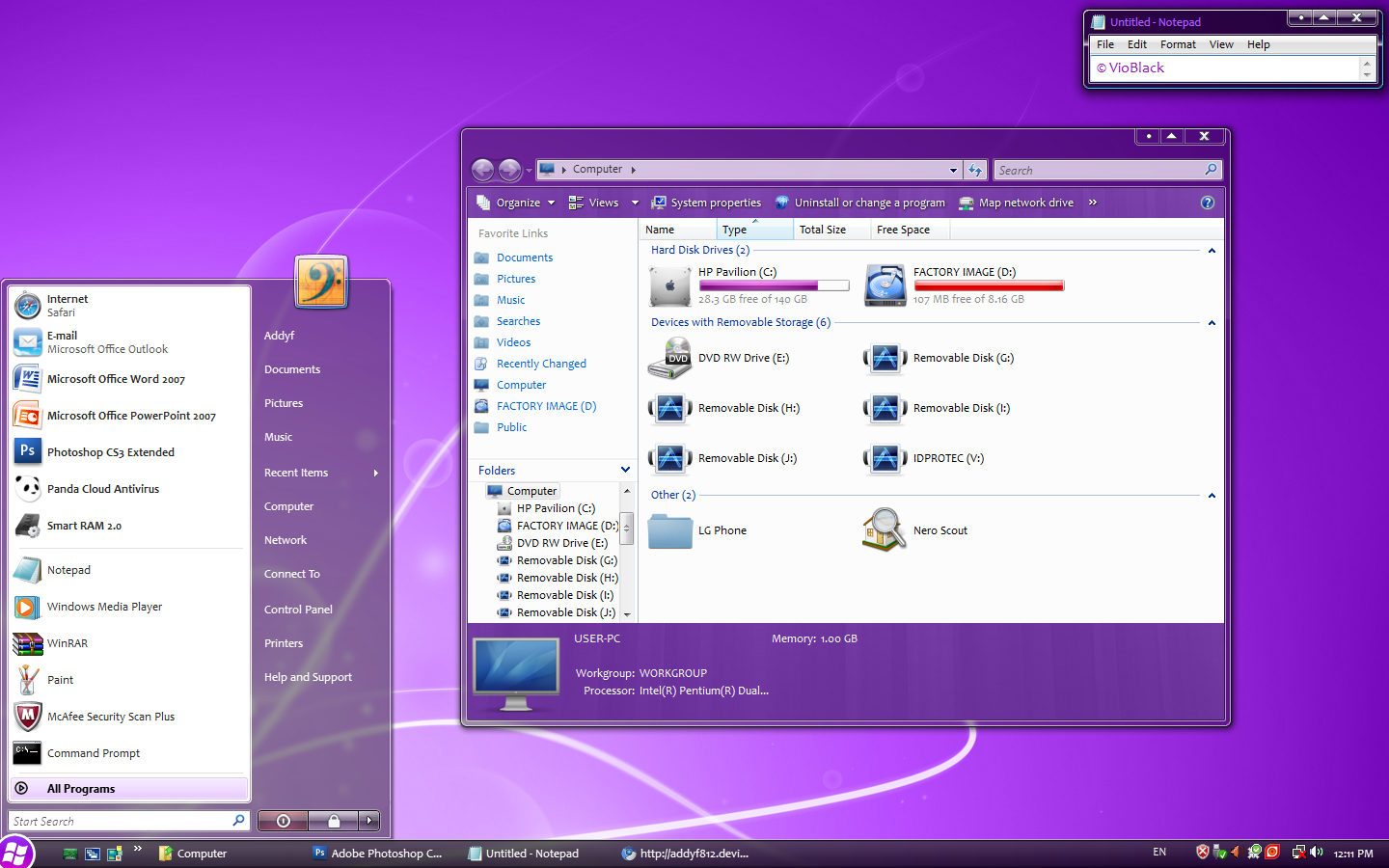
Task: Click System properties toolbar button
Action: 706,203
